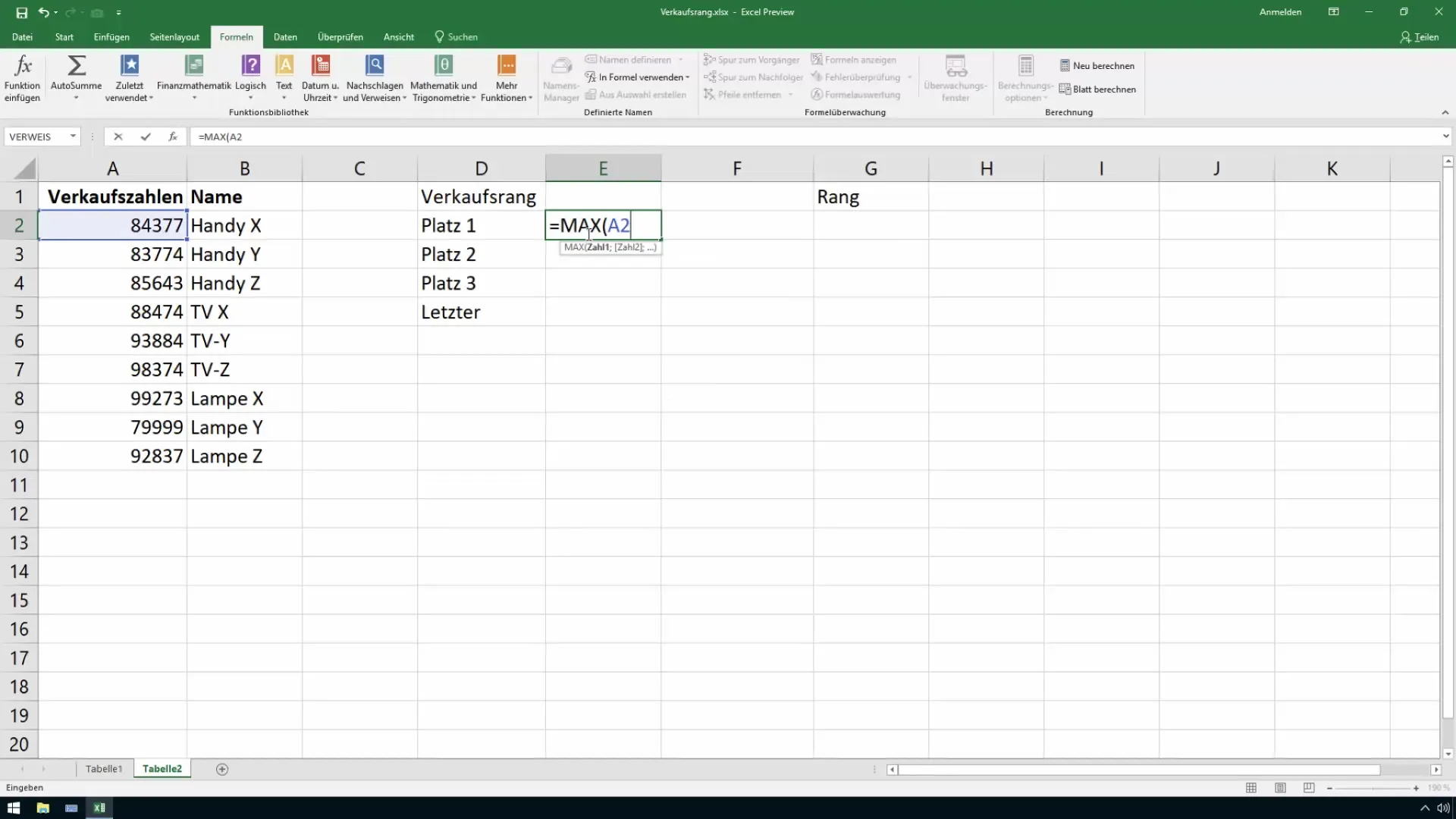The width and height of the screenshot is (1456, 819).
Task: Add a new sheet with plus icon
Action: coord(222,769)
